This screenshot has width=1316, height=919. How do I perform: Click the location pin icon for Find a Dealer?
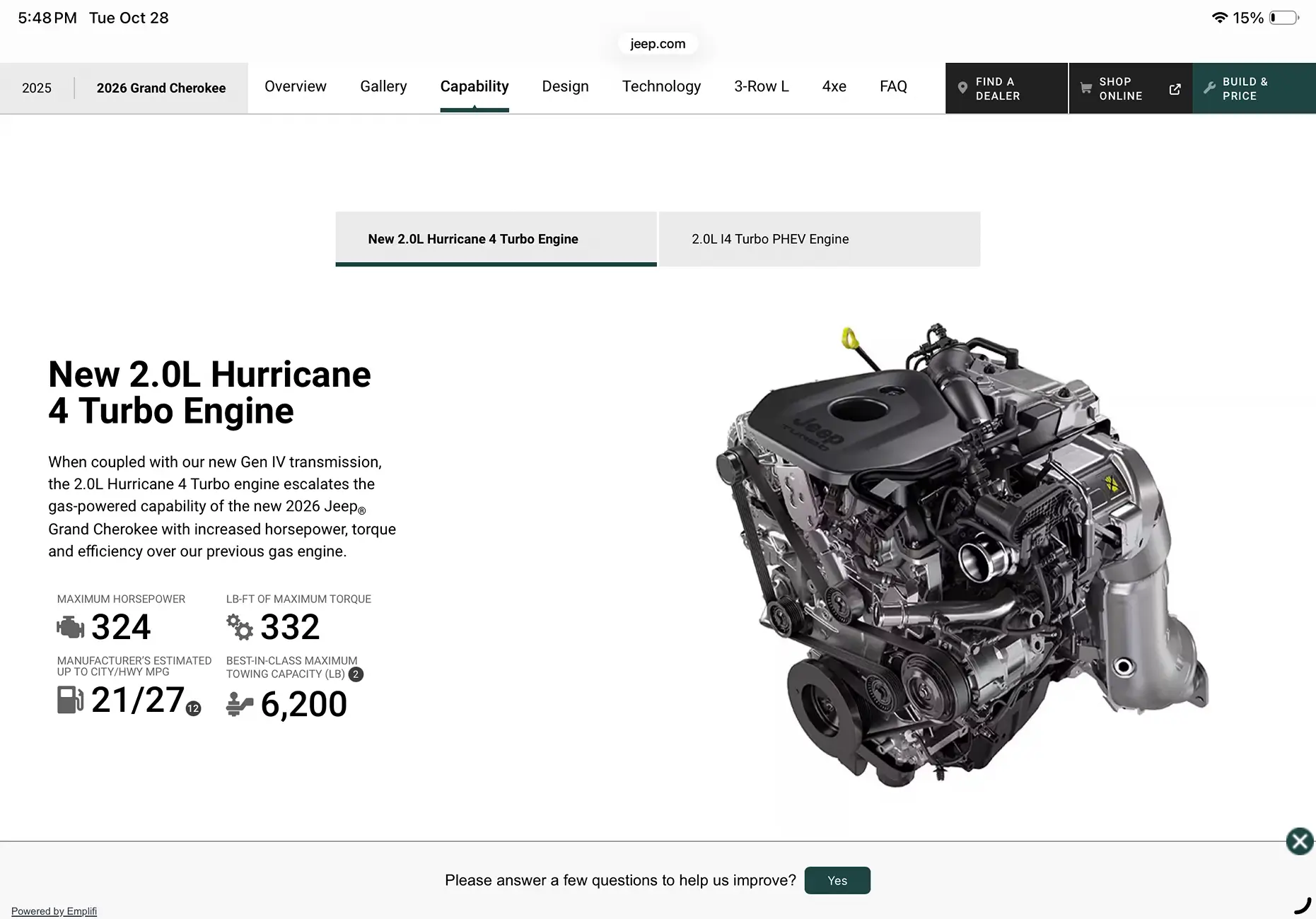tap(962, 88)
